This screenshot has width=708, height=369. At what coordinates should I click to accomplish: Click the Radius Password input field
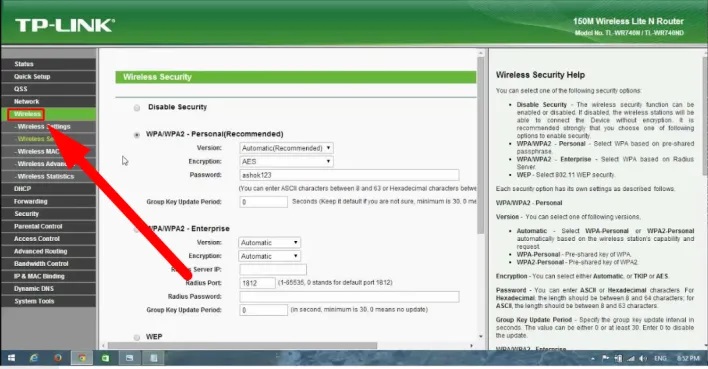pos(349,297)
